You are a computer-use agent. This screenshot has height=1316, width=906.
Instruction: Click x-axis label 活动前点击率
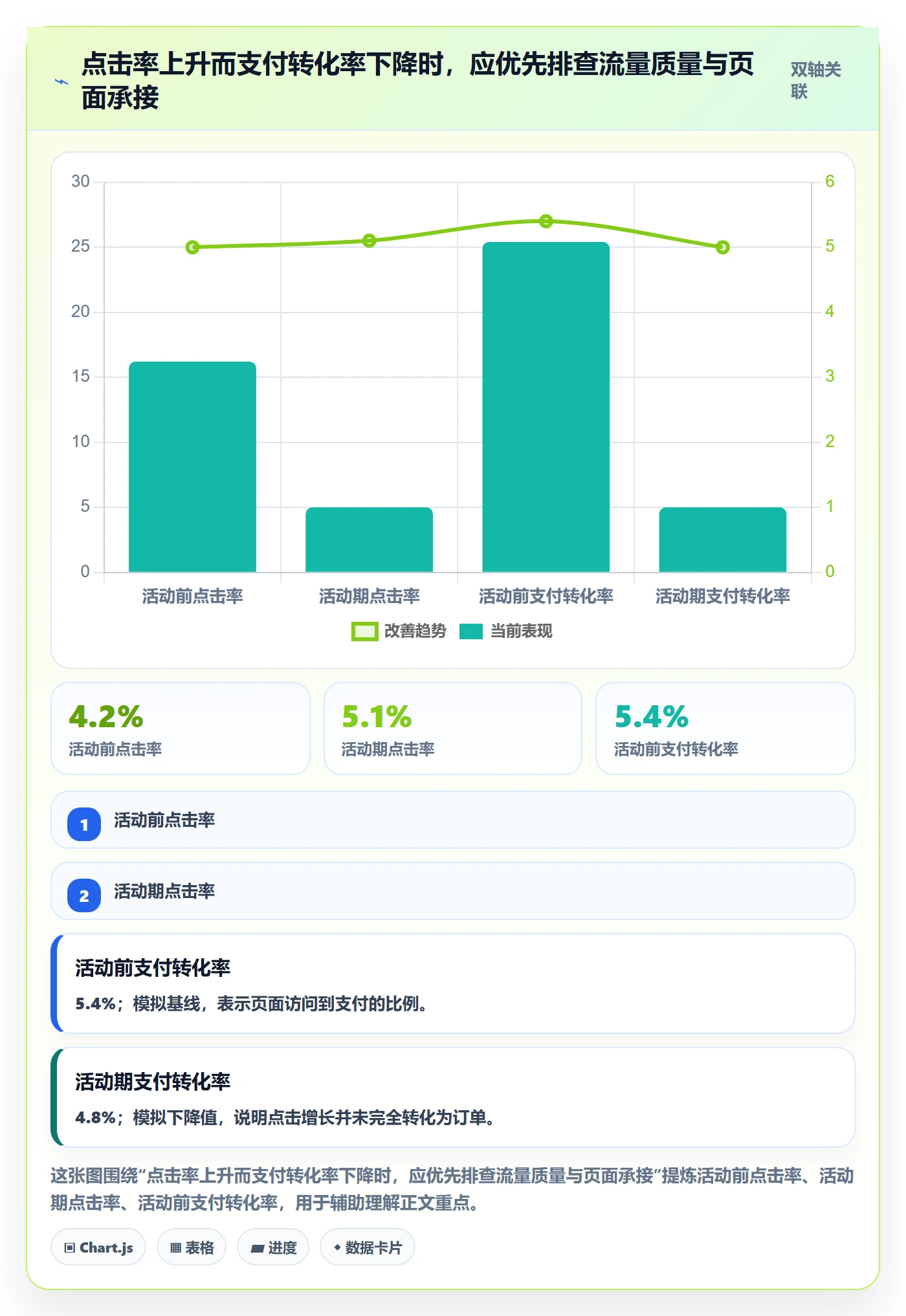point(192,596)
